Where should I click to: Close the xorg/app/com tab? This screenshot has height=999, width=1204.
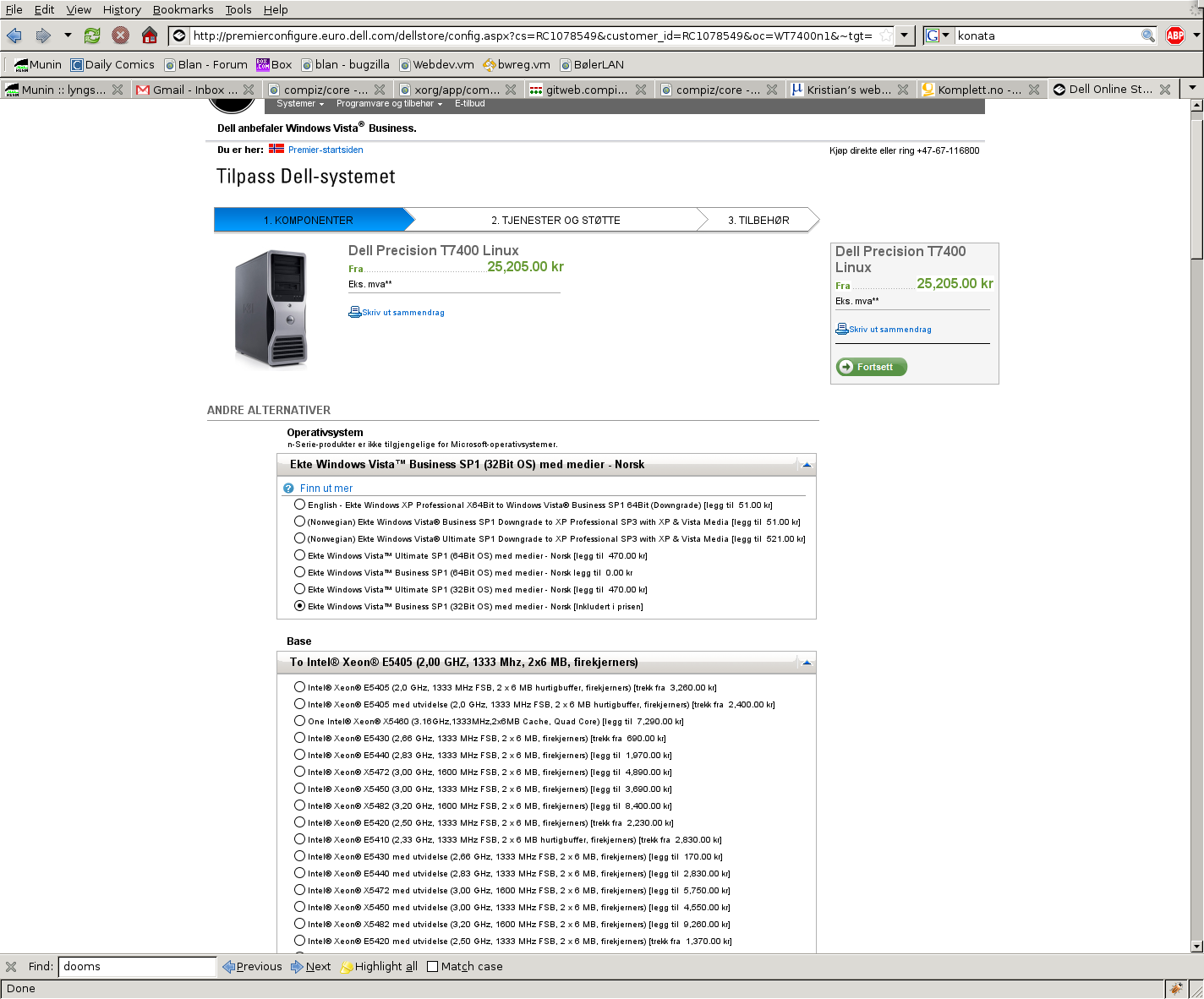click(x=511, y=90)
